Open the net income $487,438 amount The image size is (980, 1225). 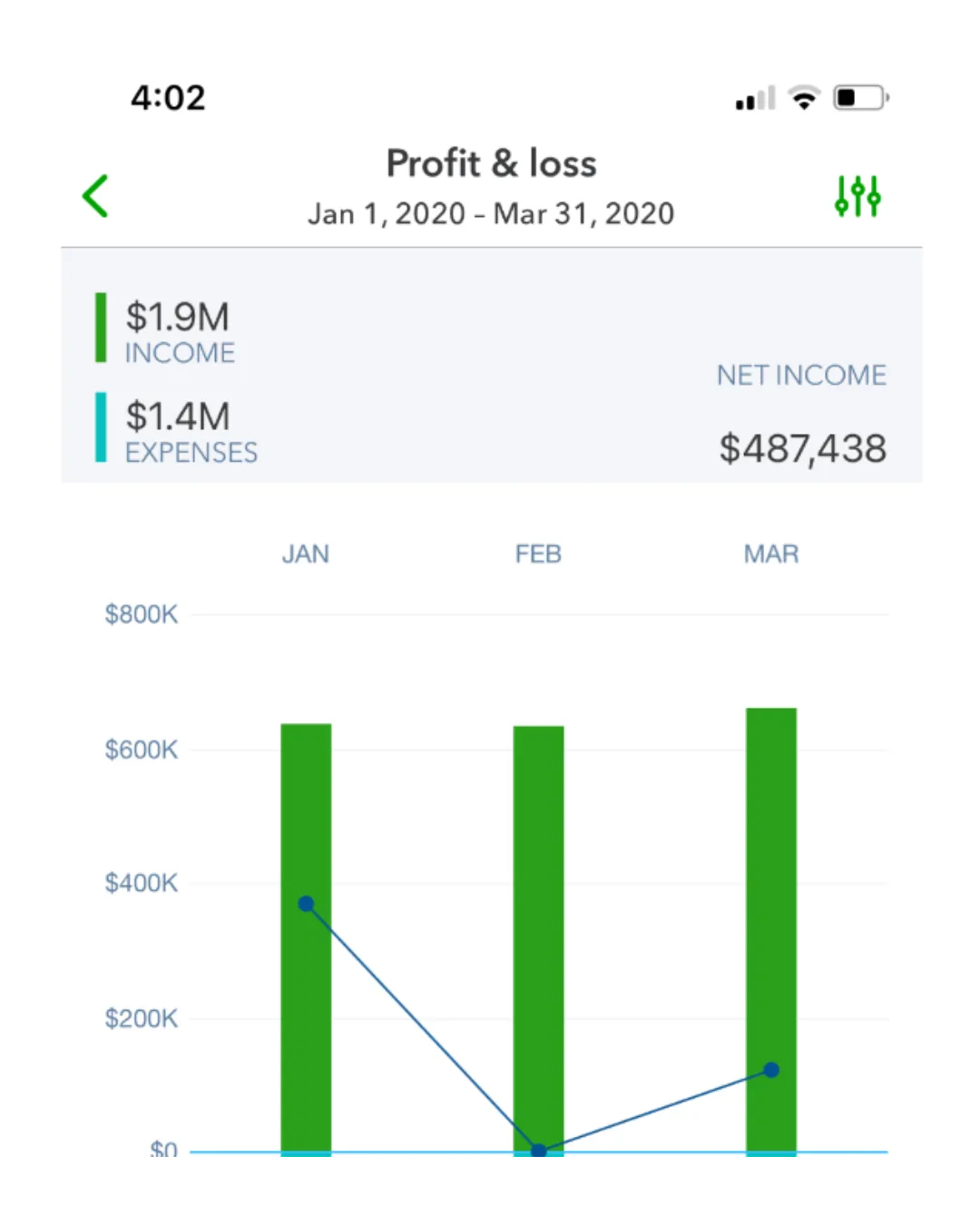coord(803,449)
